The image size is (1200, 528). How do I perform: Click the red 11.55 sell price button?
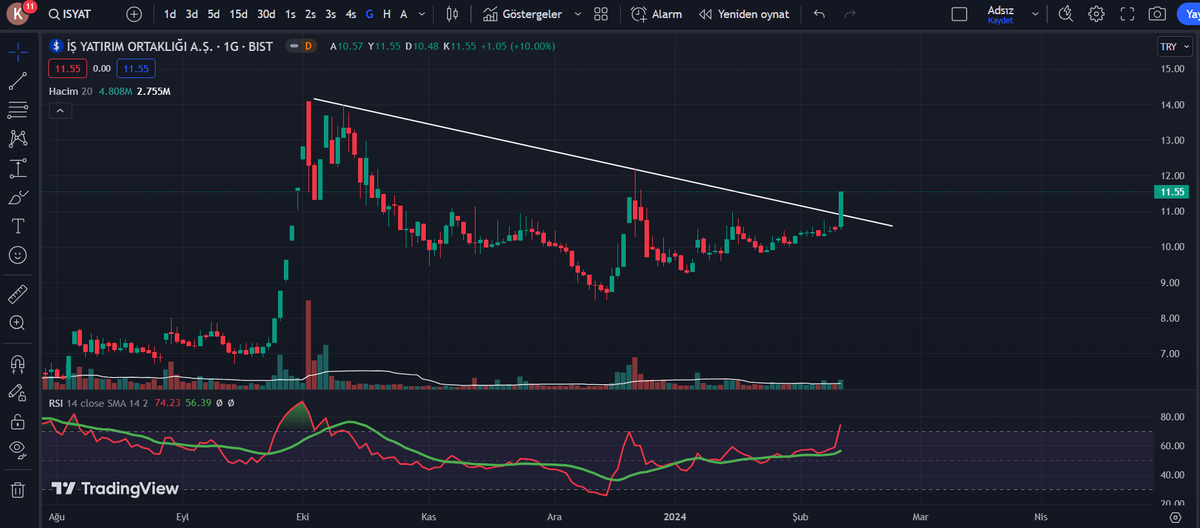[x=67, y=68]
